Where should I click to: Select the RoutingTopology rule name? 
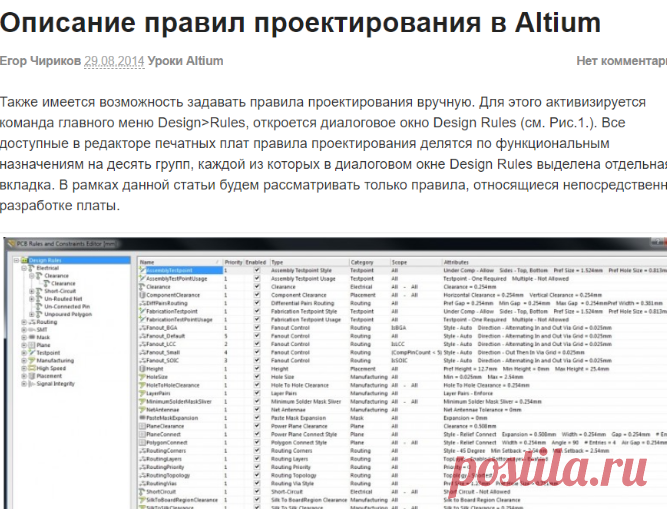[x=168, y=475]
